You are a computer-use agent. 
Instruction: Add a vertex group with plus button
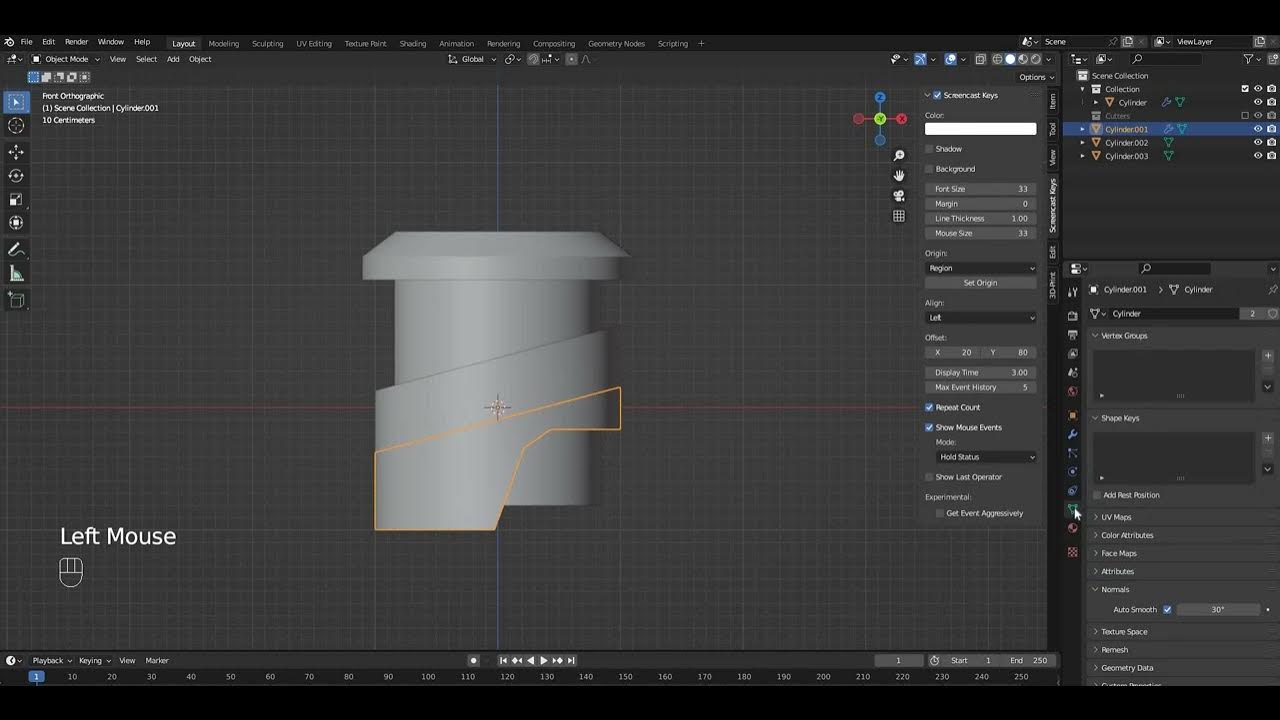(x=1268, y=355)
